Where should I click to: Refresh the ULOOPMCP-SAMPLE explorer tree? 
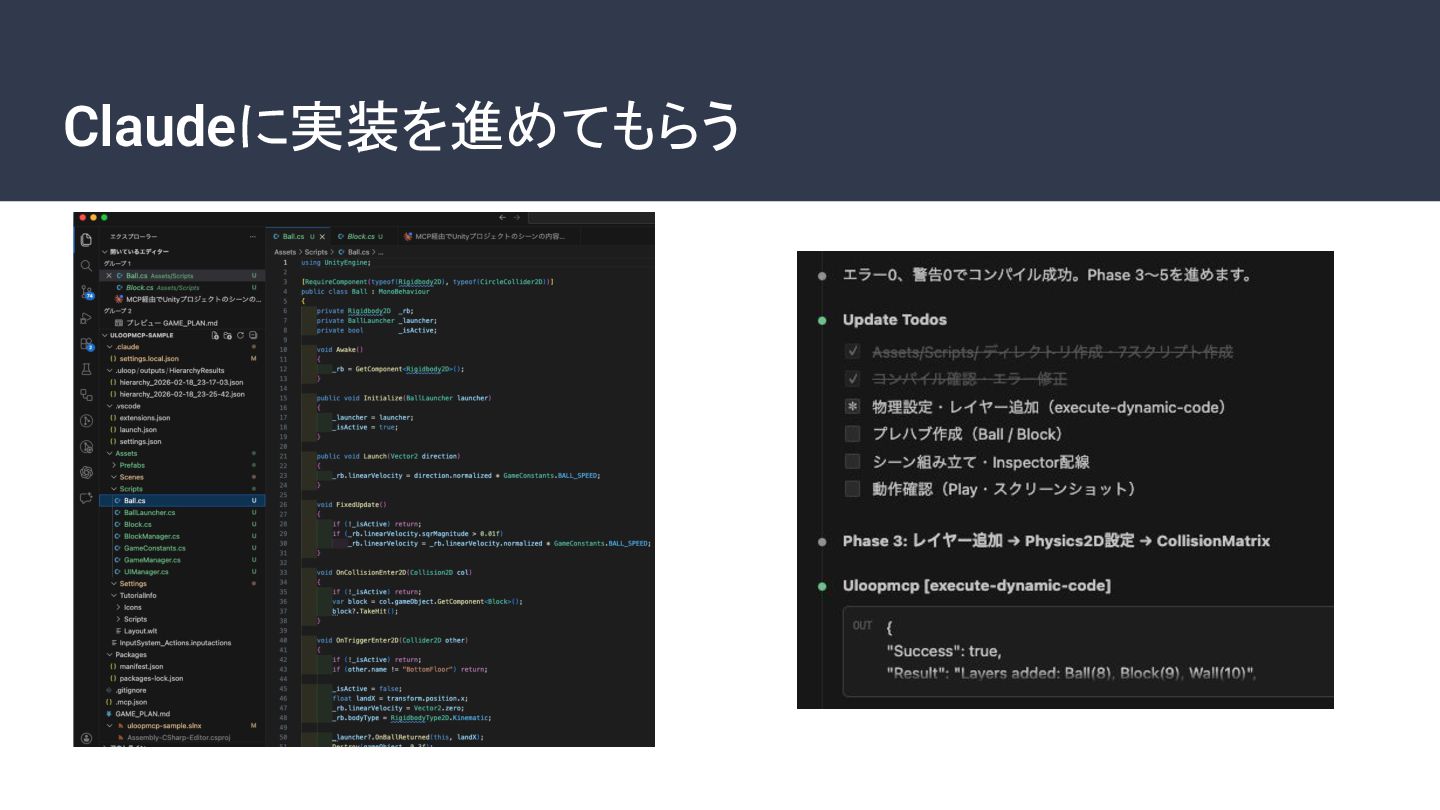pos(240,335)
